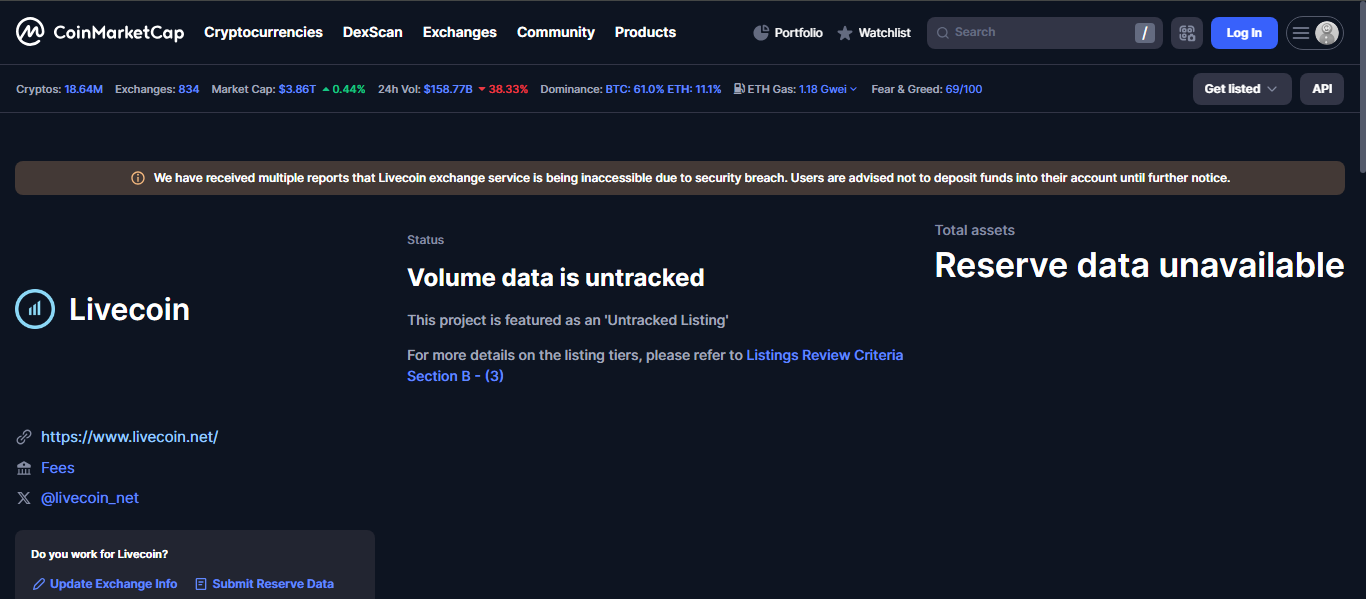Select Cryptocurrencies in the navigation bar

click(263, 32)
